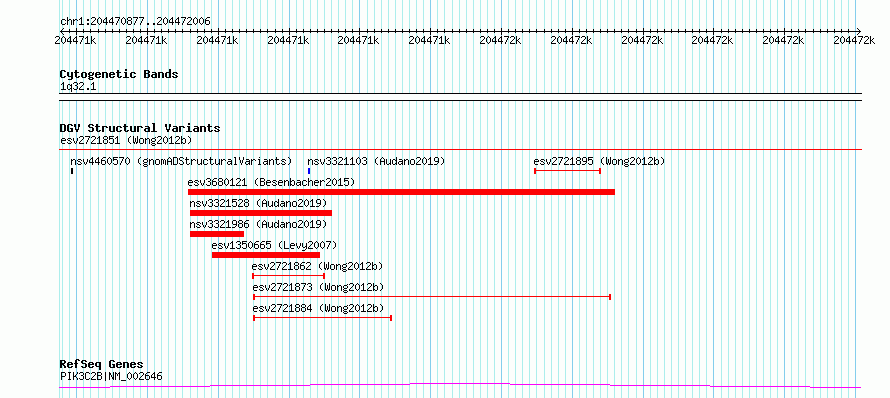Click the Cytogenetic Bands track title
Screen dimensions: 890x398
(119, 74)
